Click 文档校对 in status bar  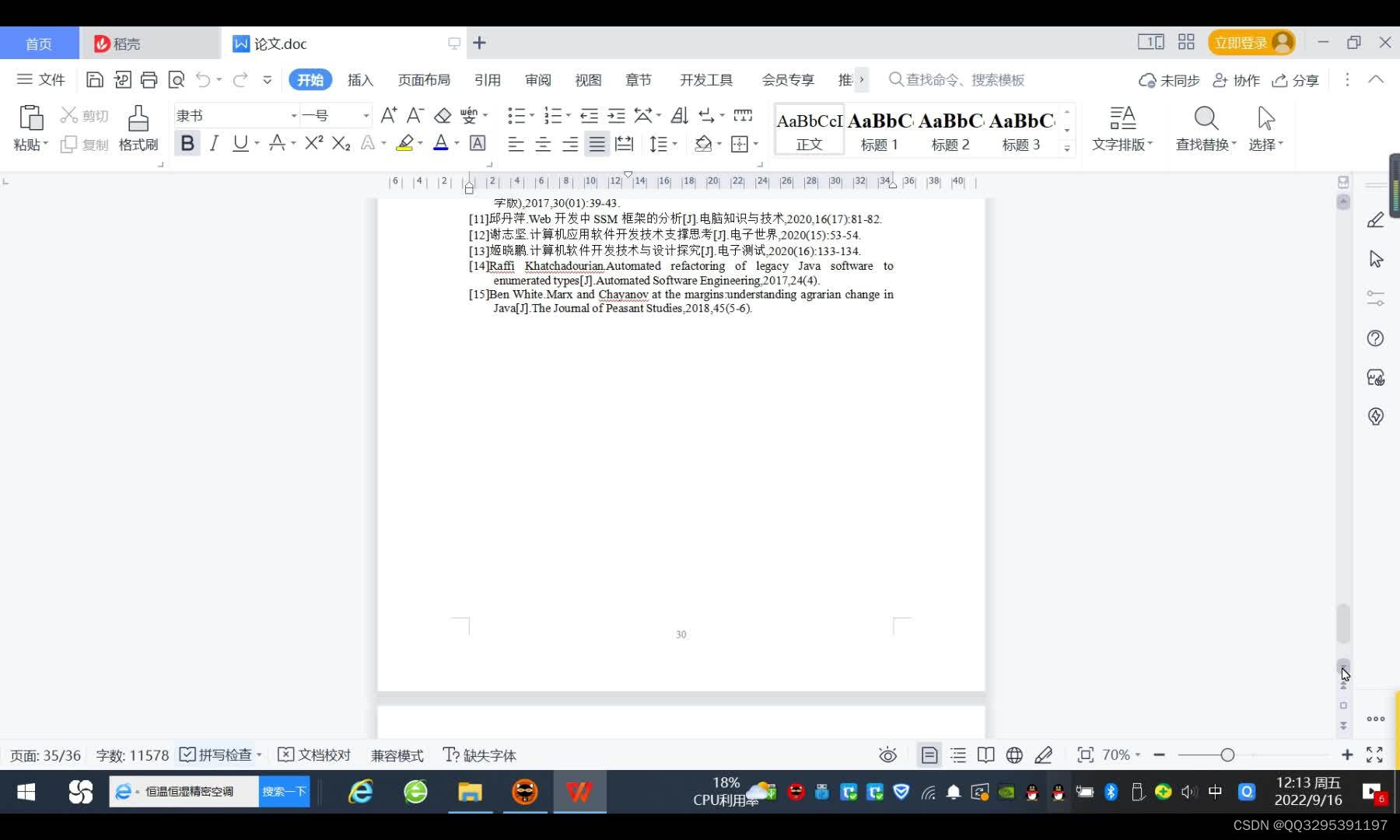[314, 755]
